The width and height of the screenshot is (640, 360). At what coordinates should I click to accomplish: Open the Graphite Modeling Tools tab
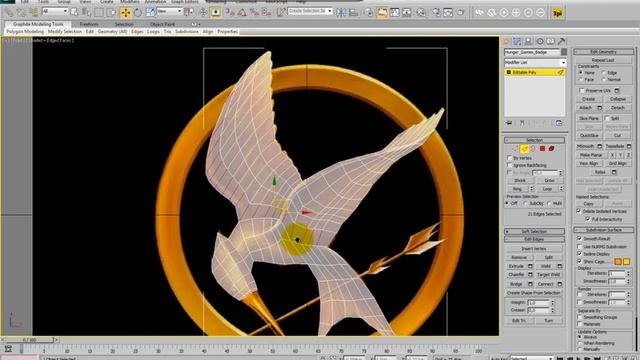[x=38, y=24]
